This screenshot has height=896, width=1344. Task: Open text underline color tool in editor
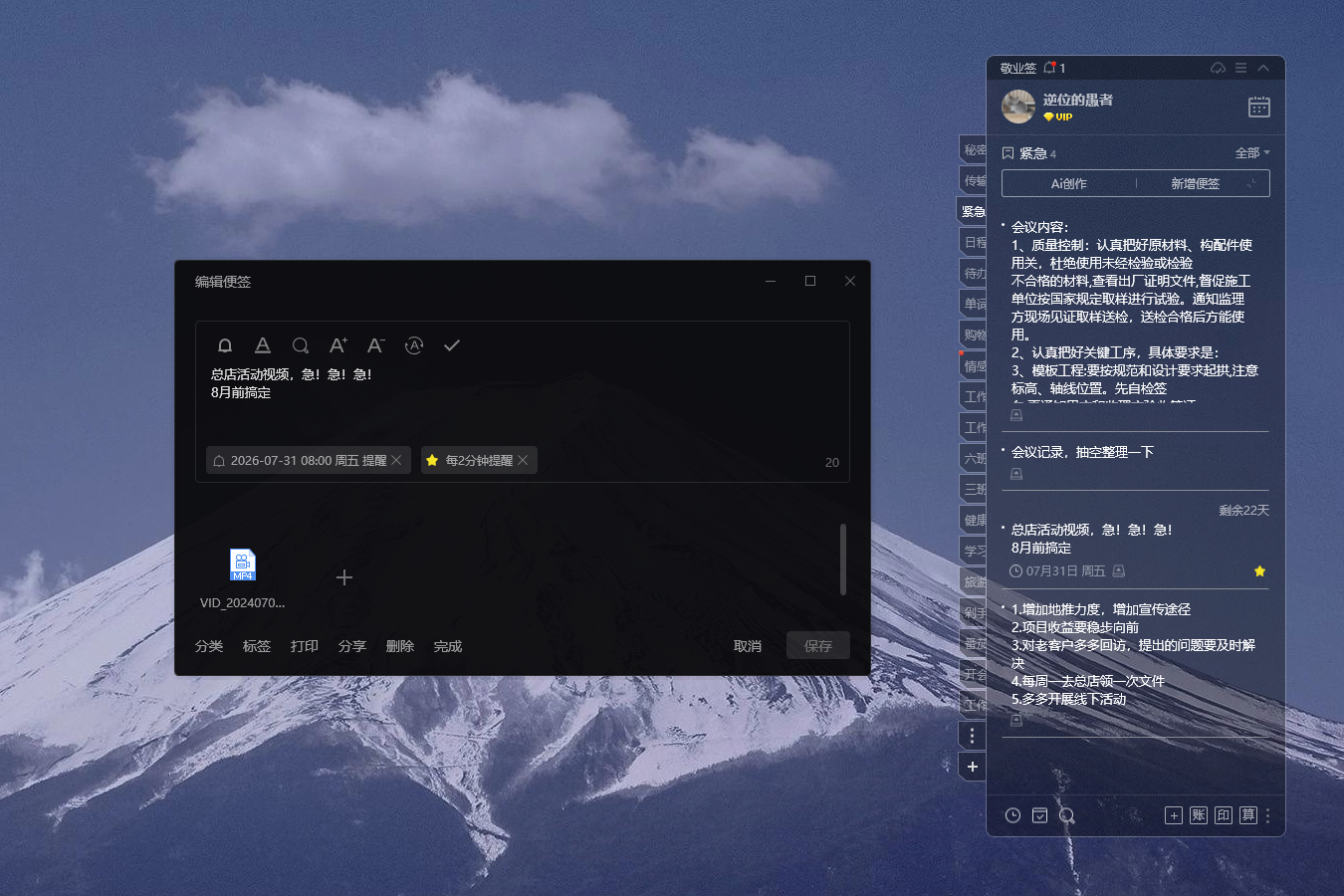tap(263, 345)
